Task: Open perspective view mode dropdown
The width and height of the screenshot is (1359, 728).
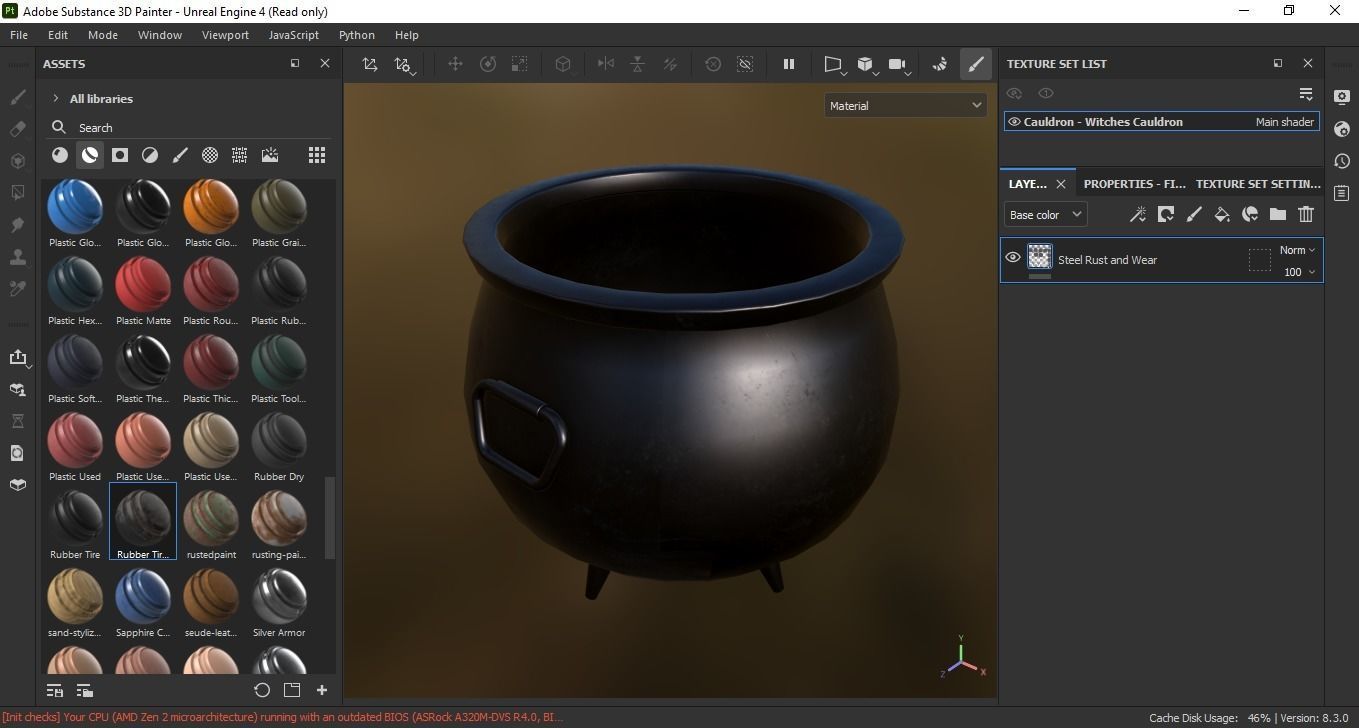Action: coord(835,65)
